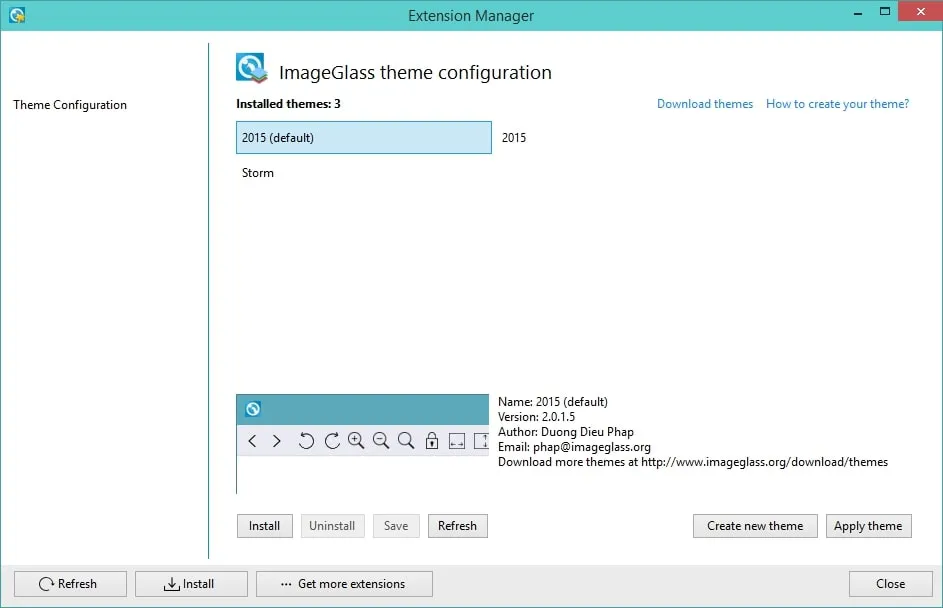Viewport: 943px width, 608px height.
Task: Click the scale to height icon
Action: click(481, 441)
